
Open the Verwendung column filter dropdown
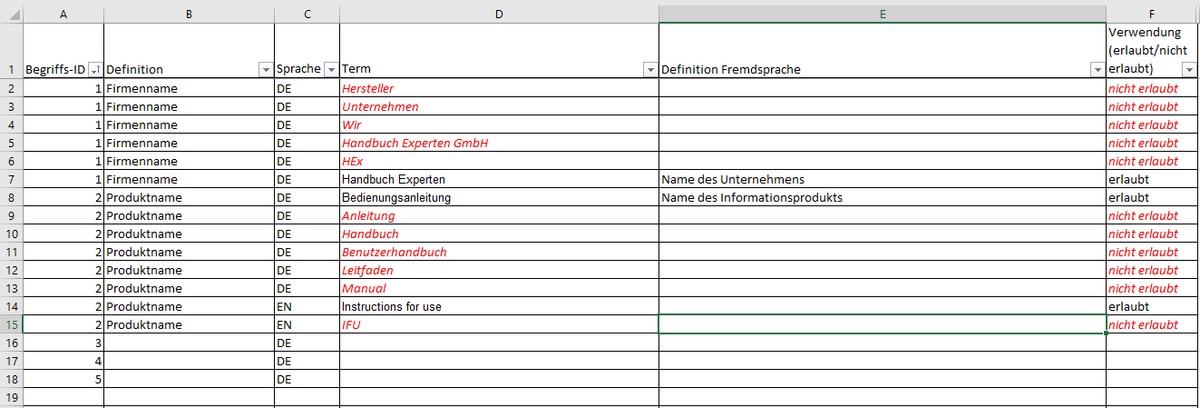tap(1189, 70)
